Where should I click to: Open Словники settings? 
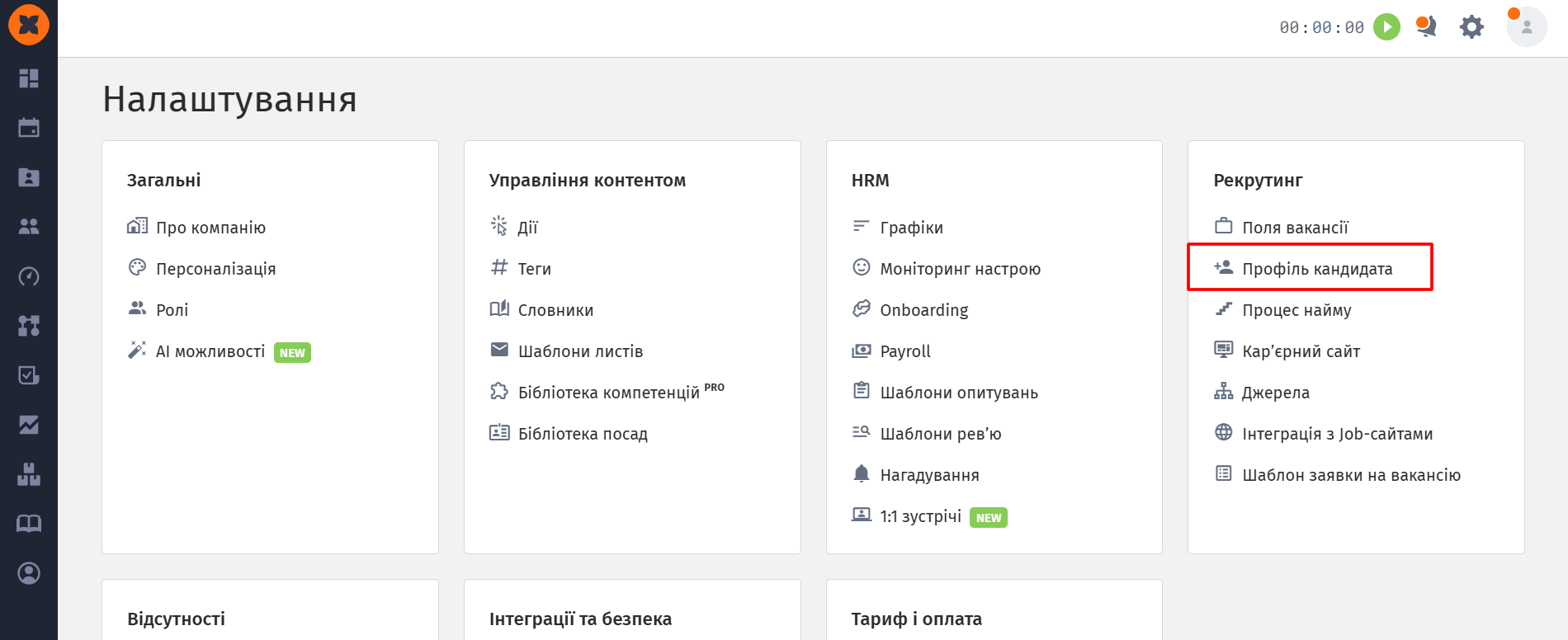pos(541,309)
